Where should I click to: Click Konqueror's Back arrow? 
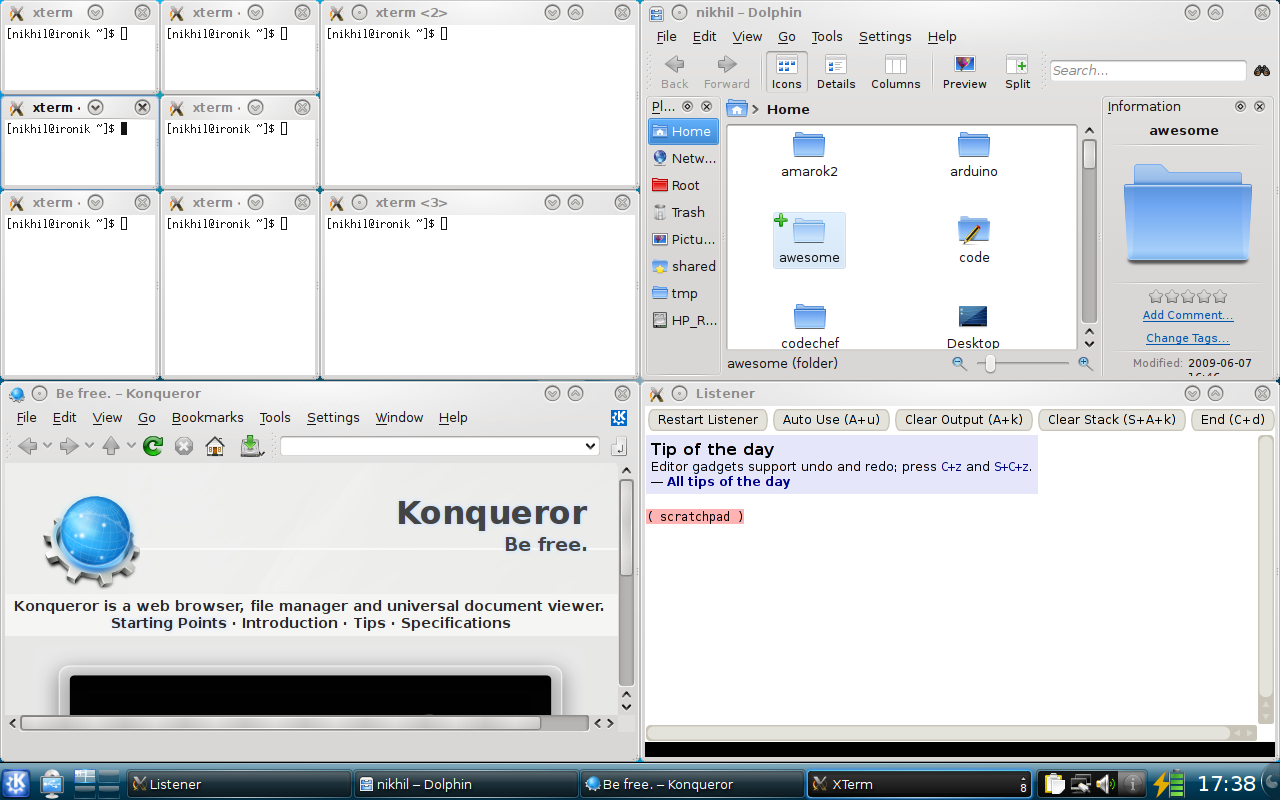pyautogui.click(x=28, y=446)
